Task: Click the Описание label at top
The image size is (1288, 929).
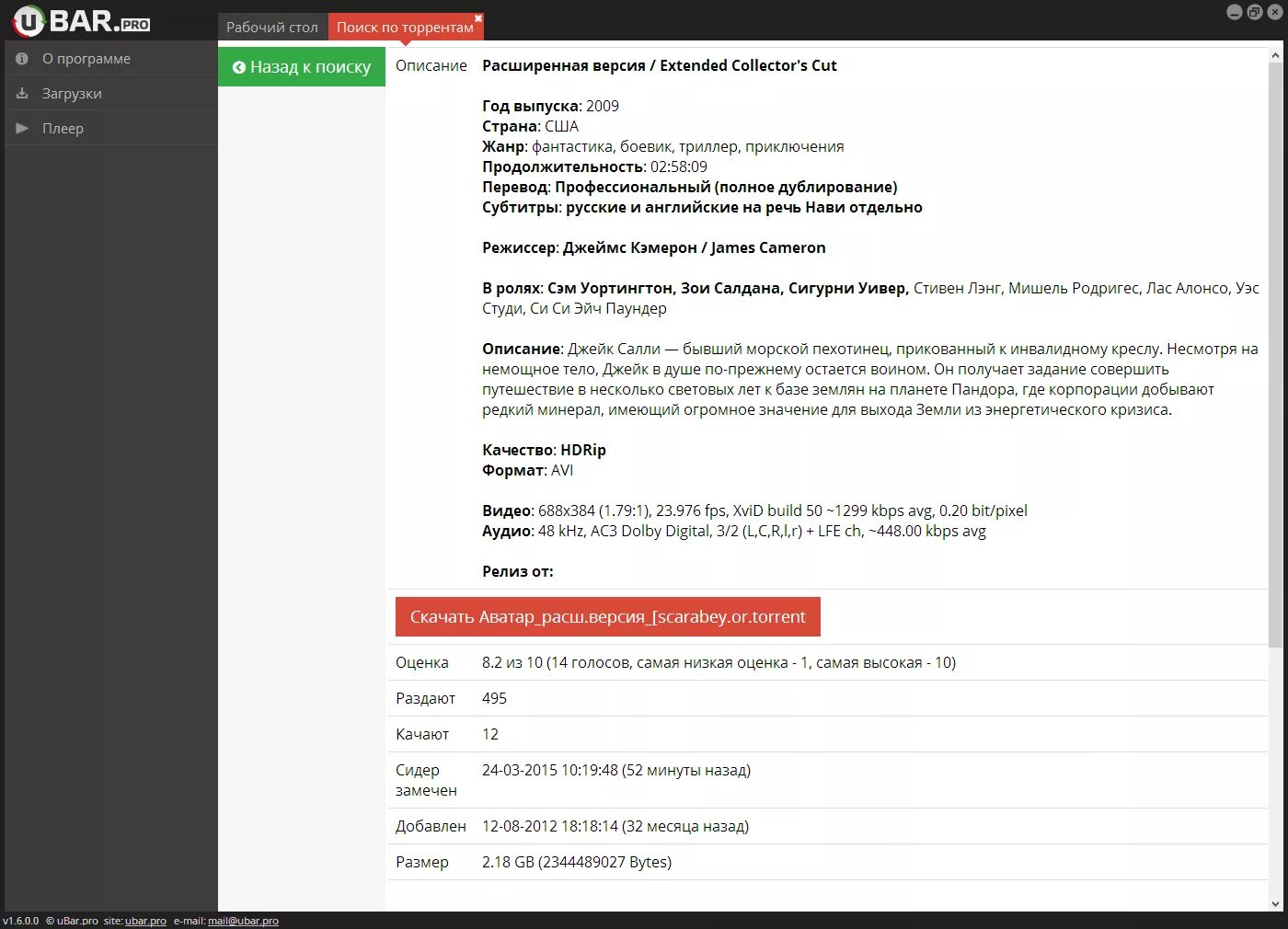Action: click(431, 65)
